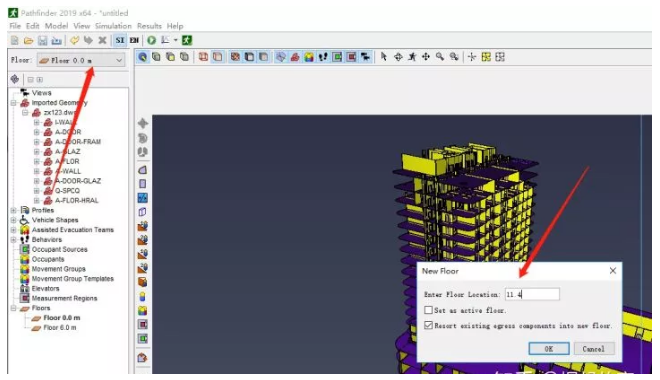Uncheck 'Resort existing egress components' checkbox
Viewport: 660px width, 380px height.
(428, 325)
